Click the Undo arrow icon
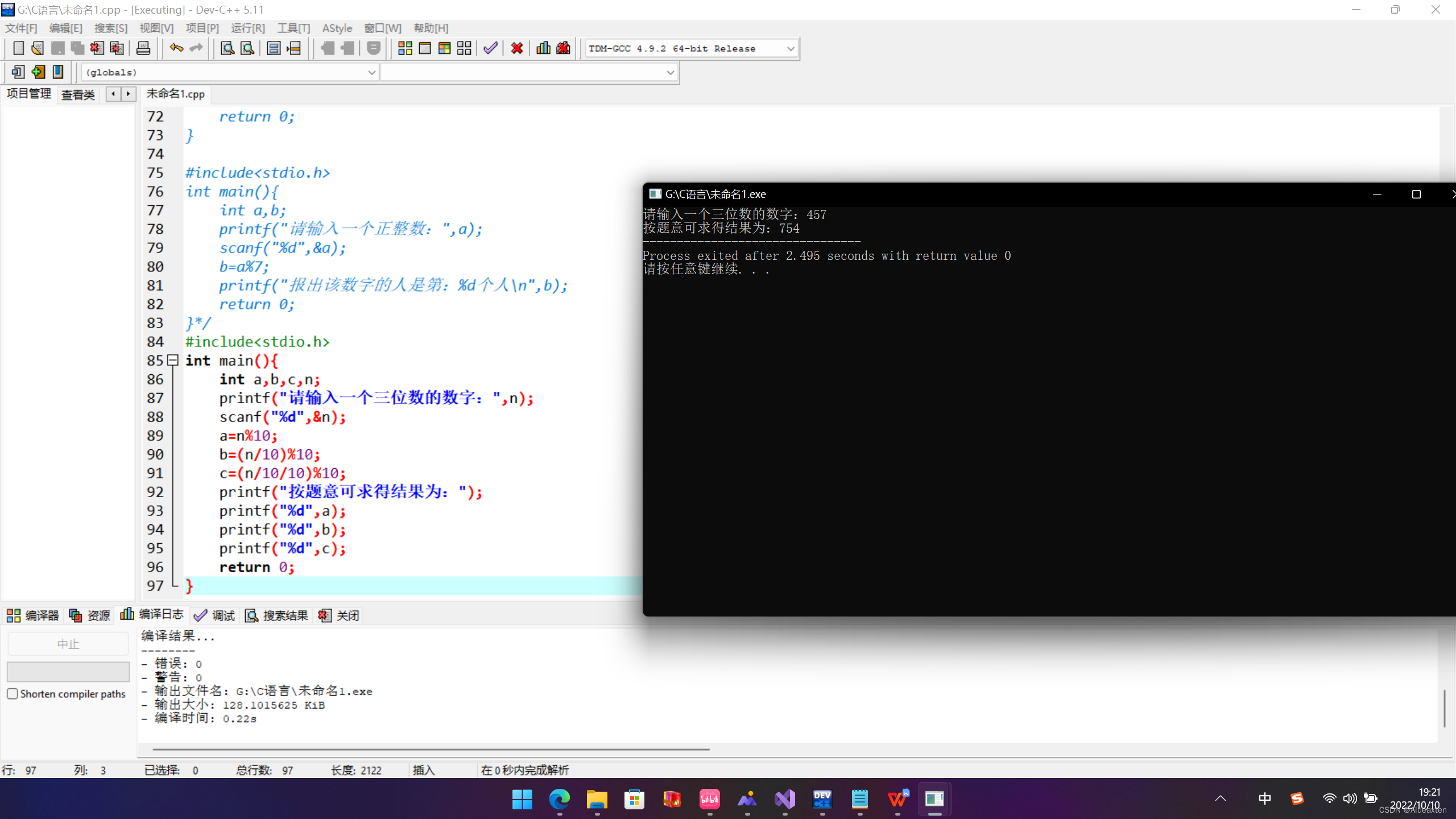Image resolution: width=1456 pixels, height=819 pixels. tap(176, 48)
